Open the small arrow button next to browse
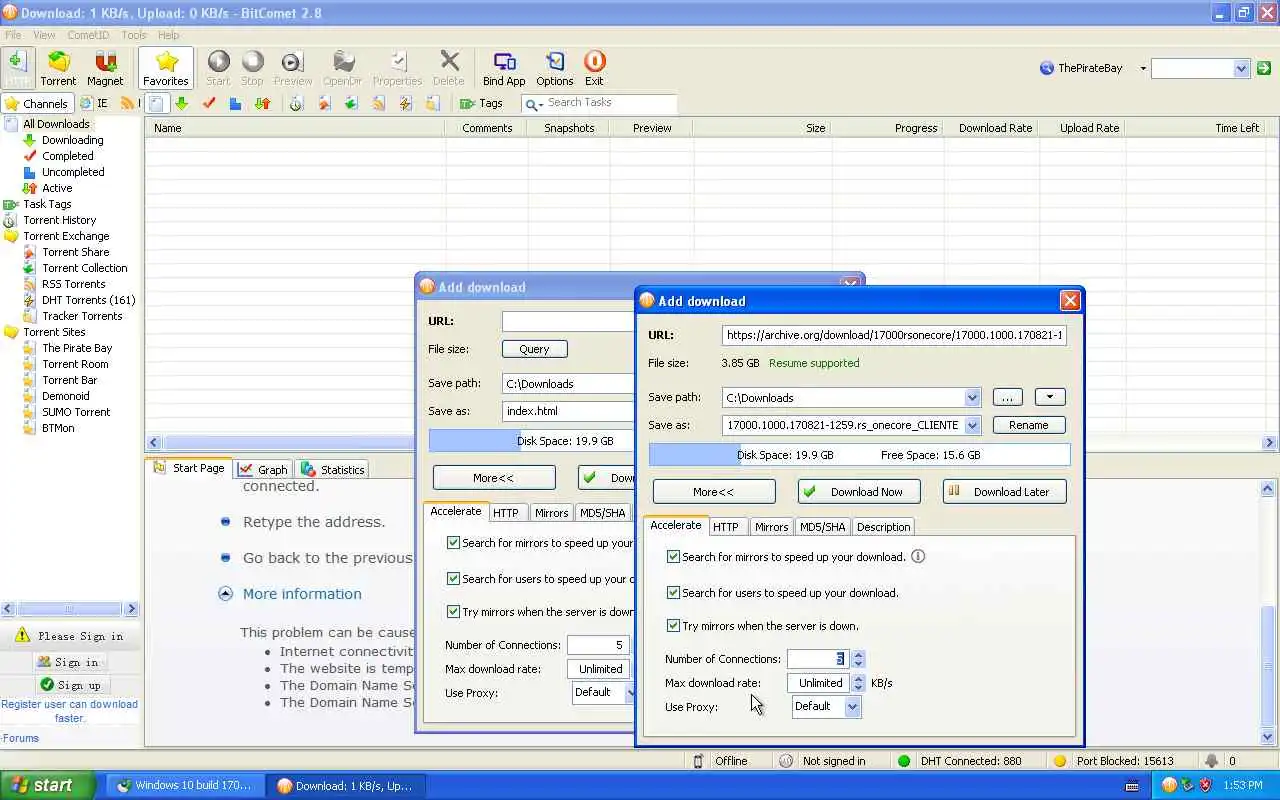Screen dimensions: 1280x800 [x=1049, y=397]
